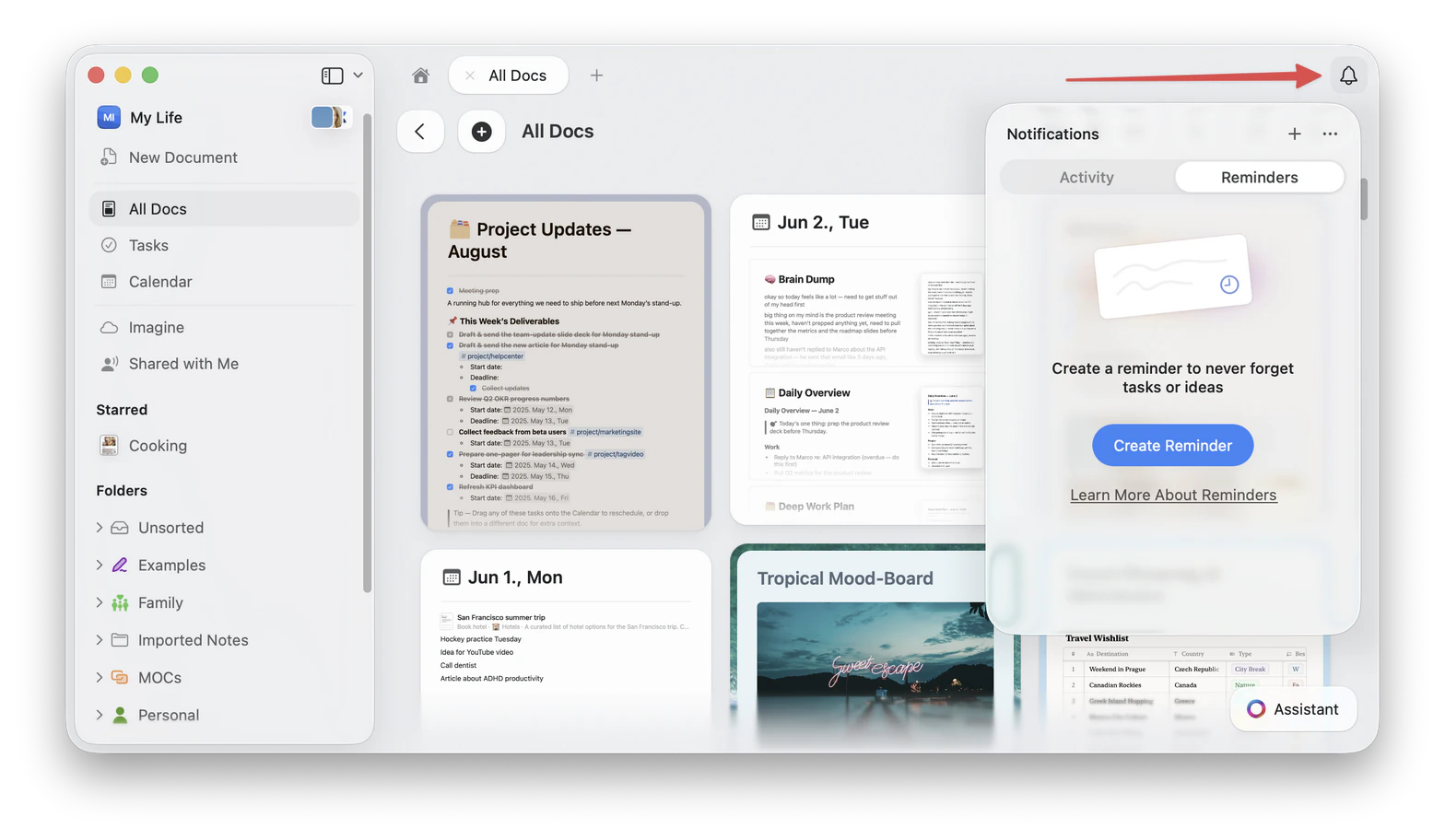Add reminder with Notifications plus icon
1445x840 pixels.
(x=1294, y=134)
